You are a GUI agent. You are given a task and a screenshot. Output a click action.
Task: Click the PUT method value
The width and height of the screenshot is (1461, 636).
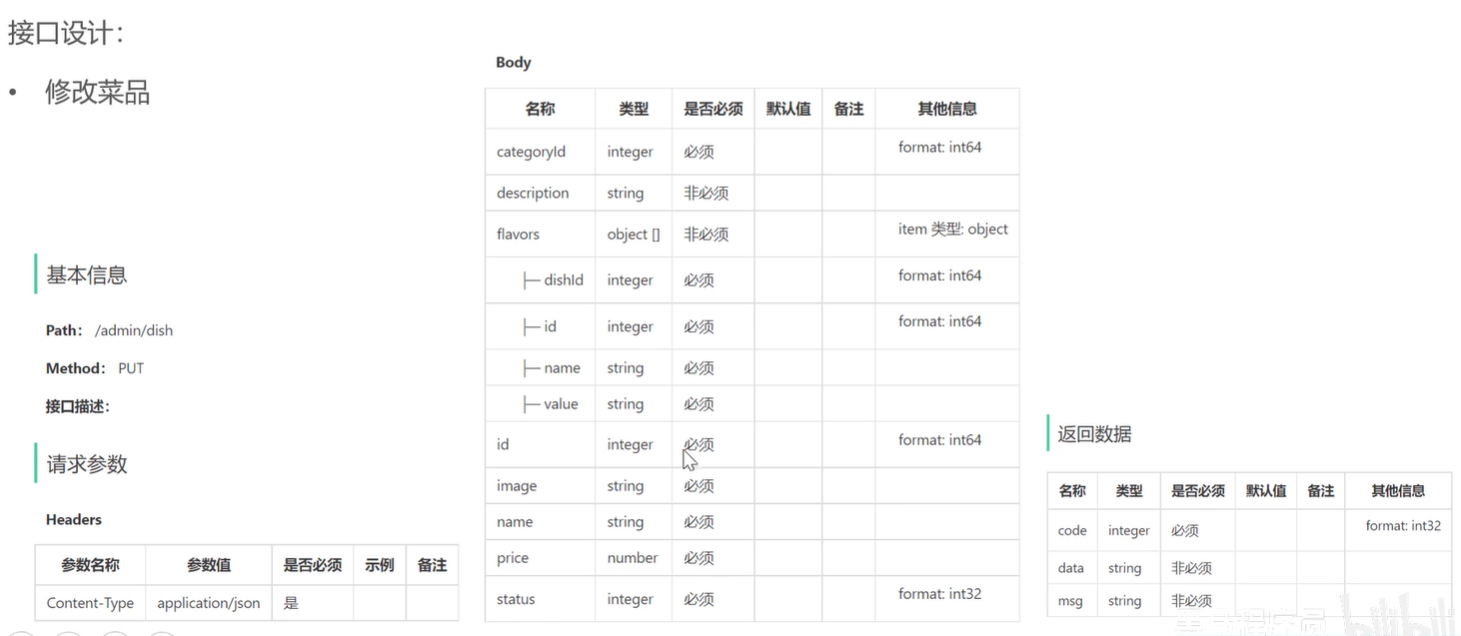[131, 368]
